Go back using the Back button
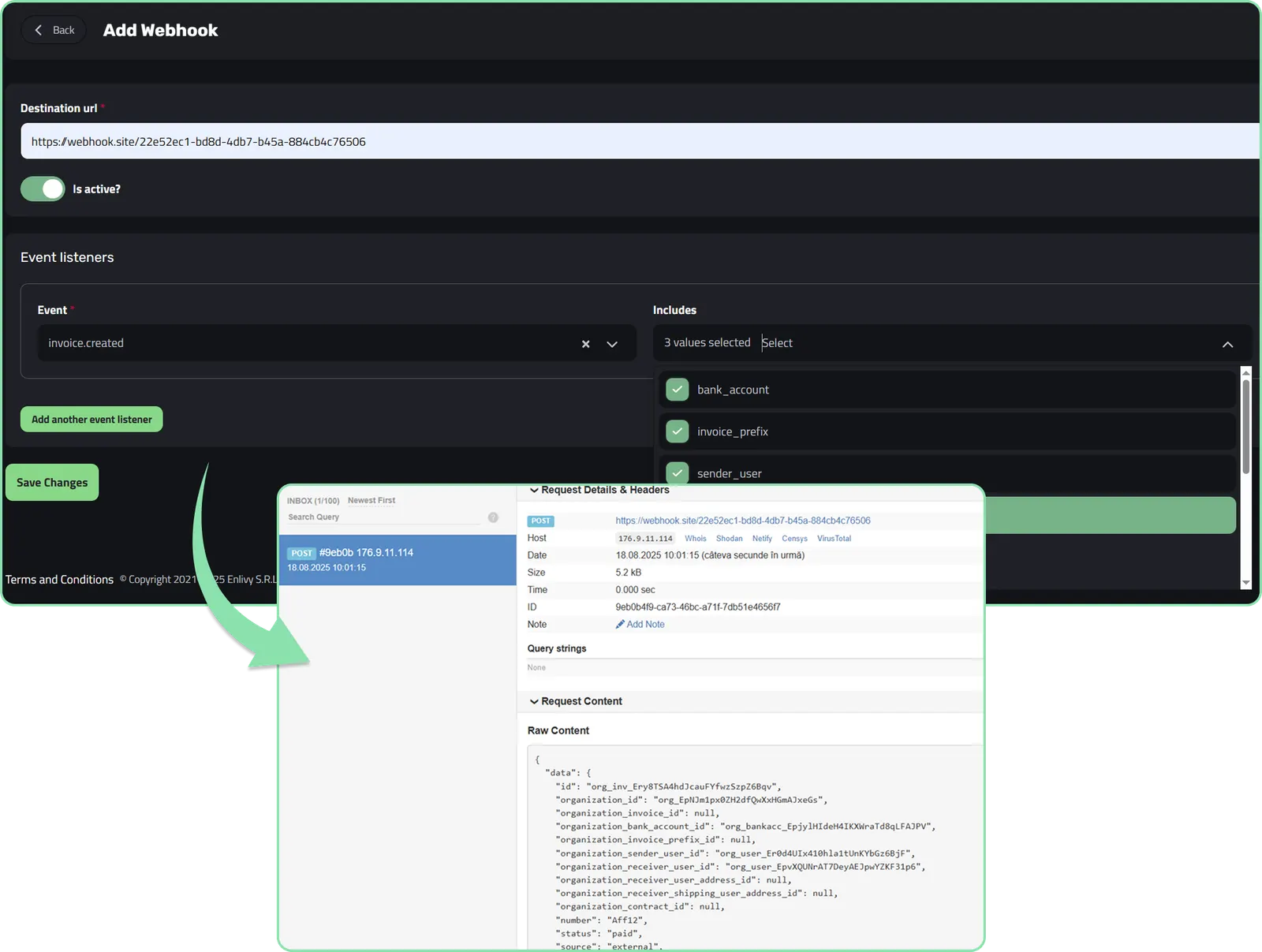Image resolution: width=1262 pixels, height=952 pixels. [x=54, y=30]
